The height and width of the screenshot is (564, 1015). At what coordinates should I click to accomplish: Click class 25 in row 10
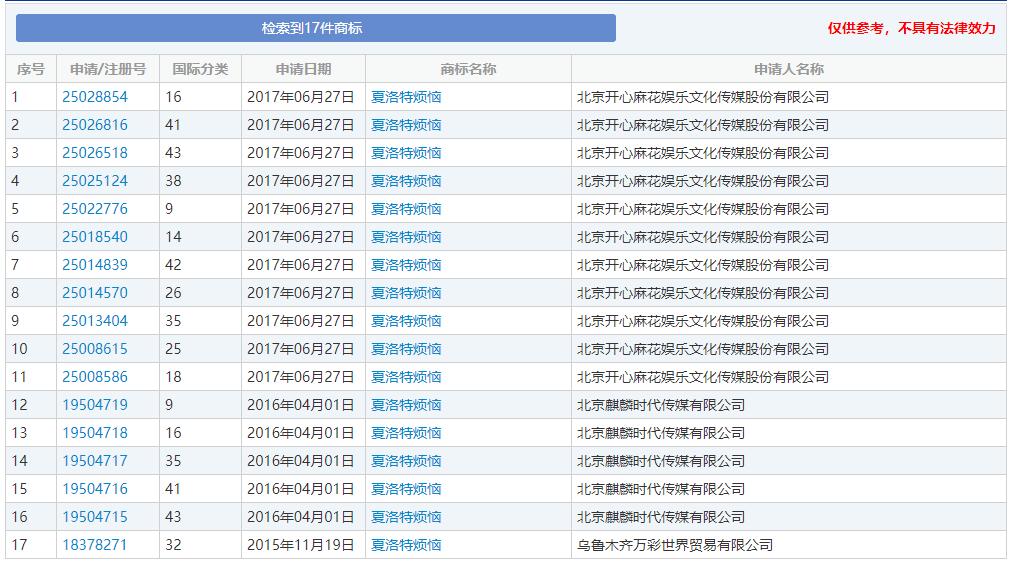173,349
